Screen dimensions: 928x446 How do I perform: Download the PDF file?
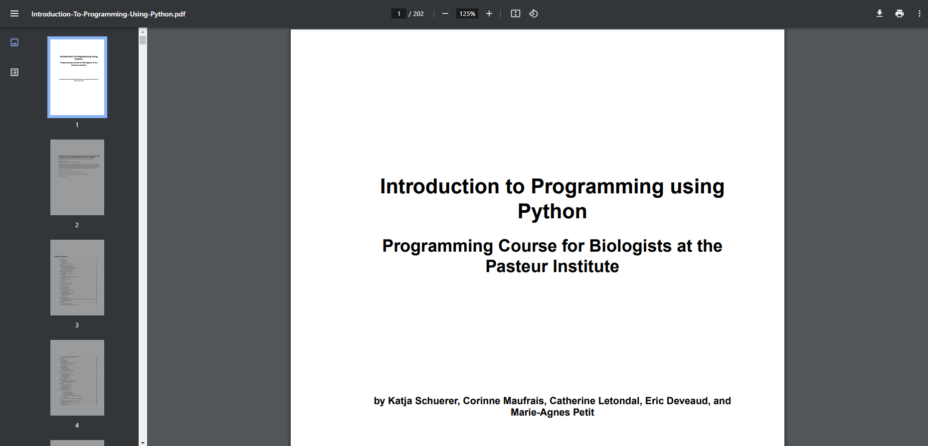click(880, 14)
